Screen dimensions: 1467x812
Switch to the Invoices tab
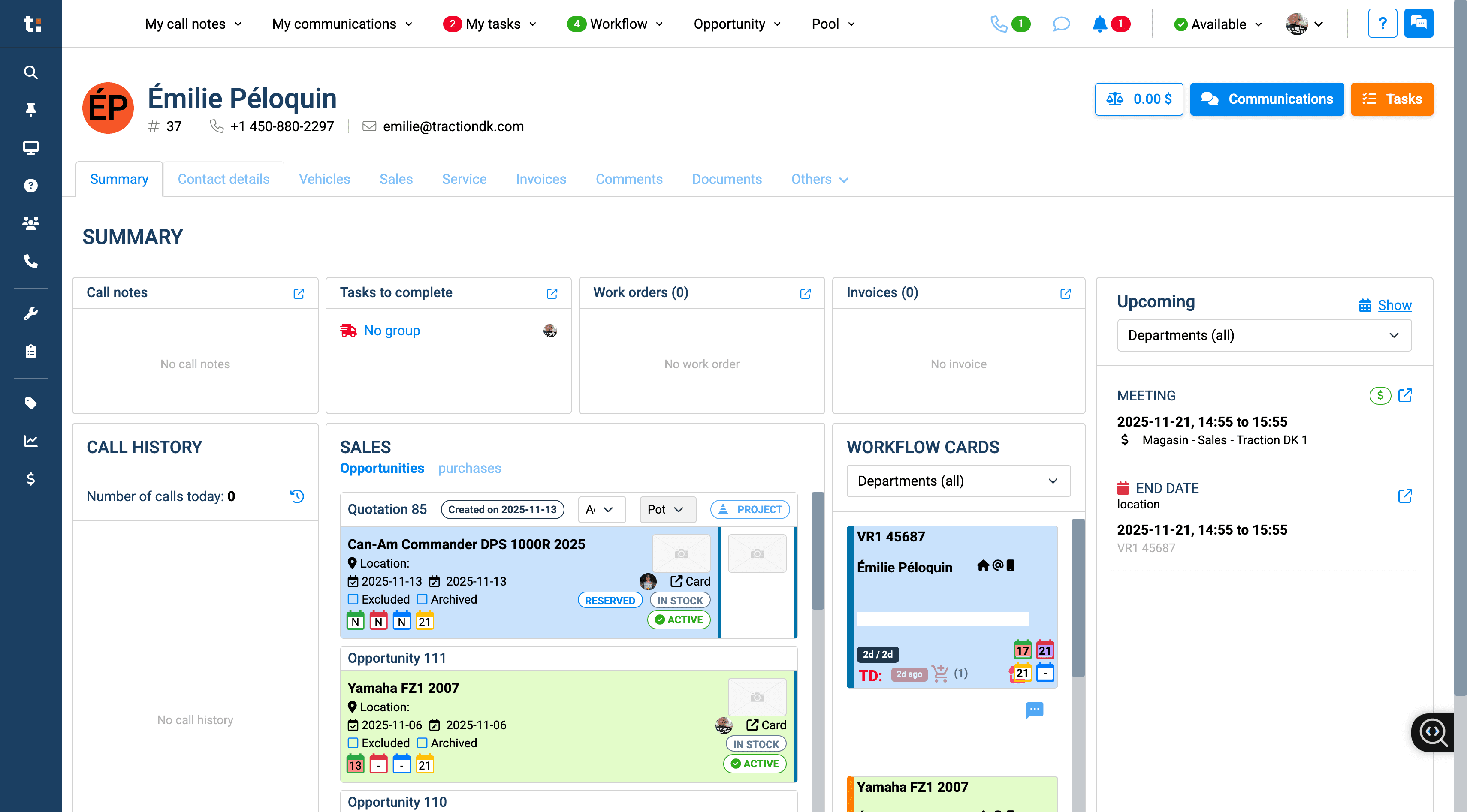point(540,179)
